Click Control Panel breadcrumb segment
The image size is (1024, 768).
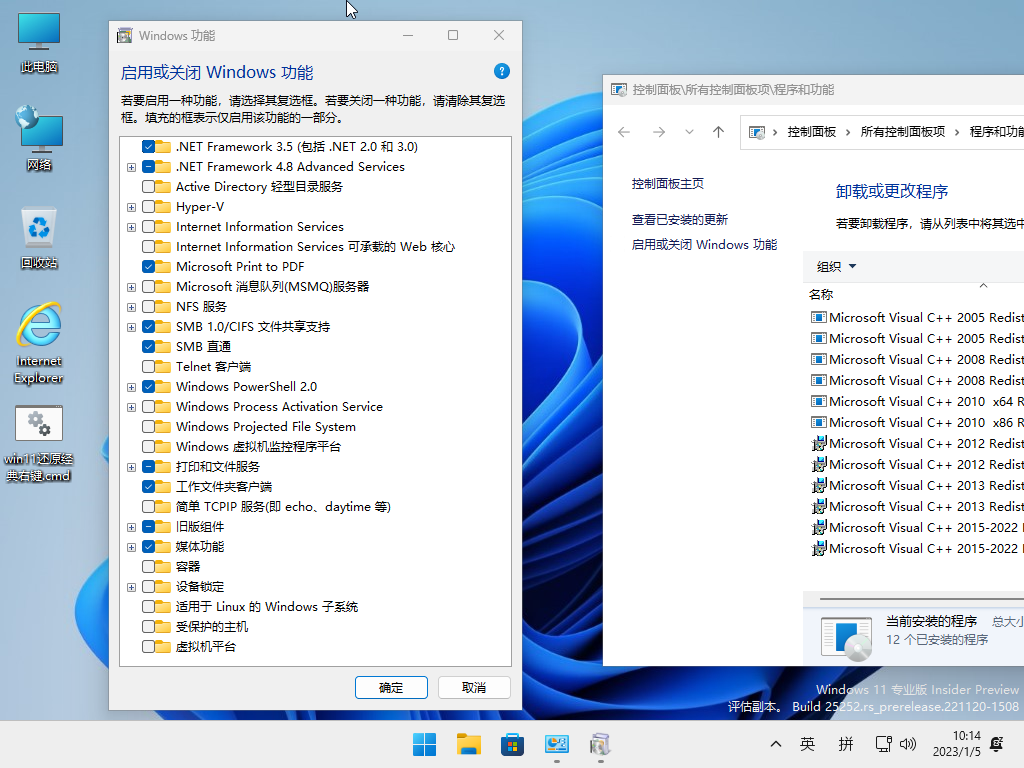(x=812, y=132)
